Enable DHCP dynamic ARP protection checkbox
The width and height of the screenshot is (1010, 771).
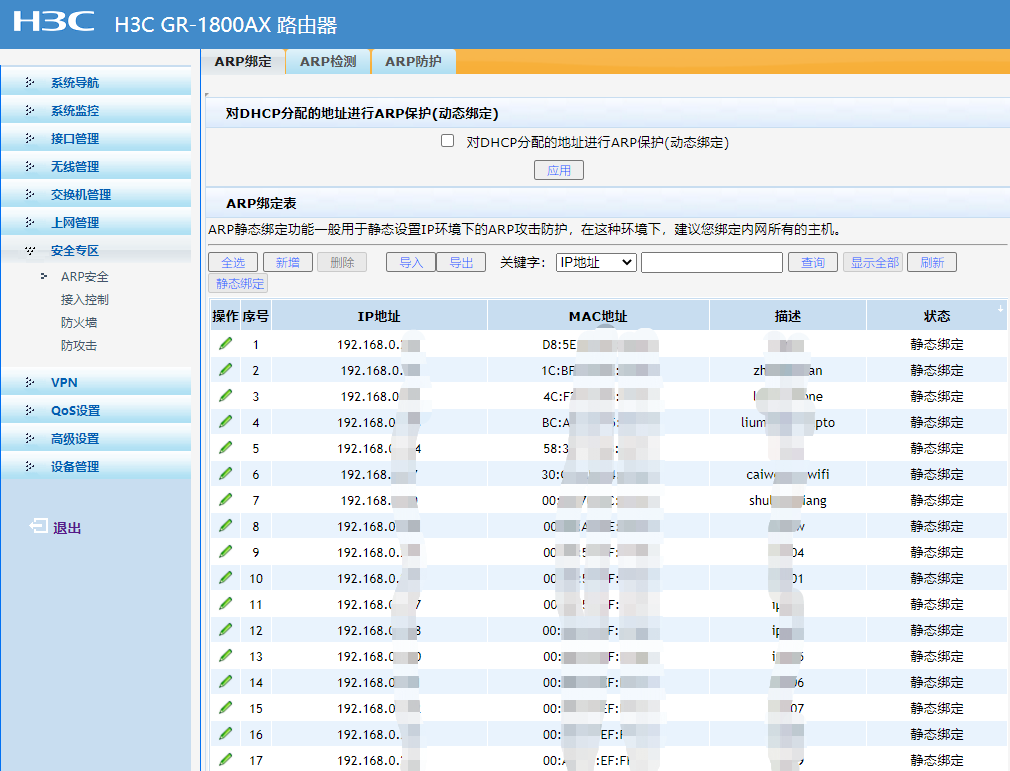coord(448,141)
